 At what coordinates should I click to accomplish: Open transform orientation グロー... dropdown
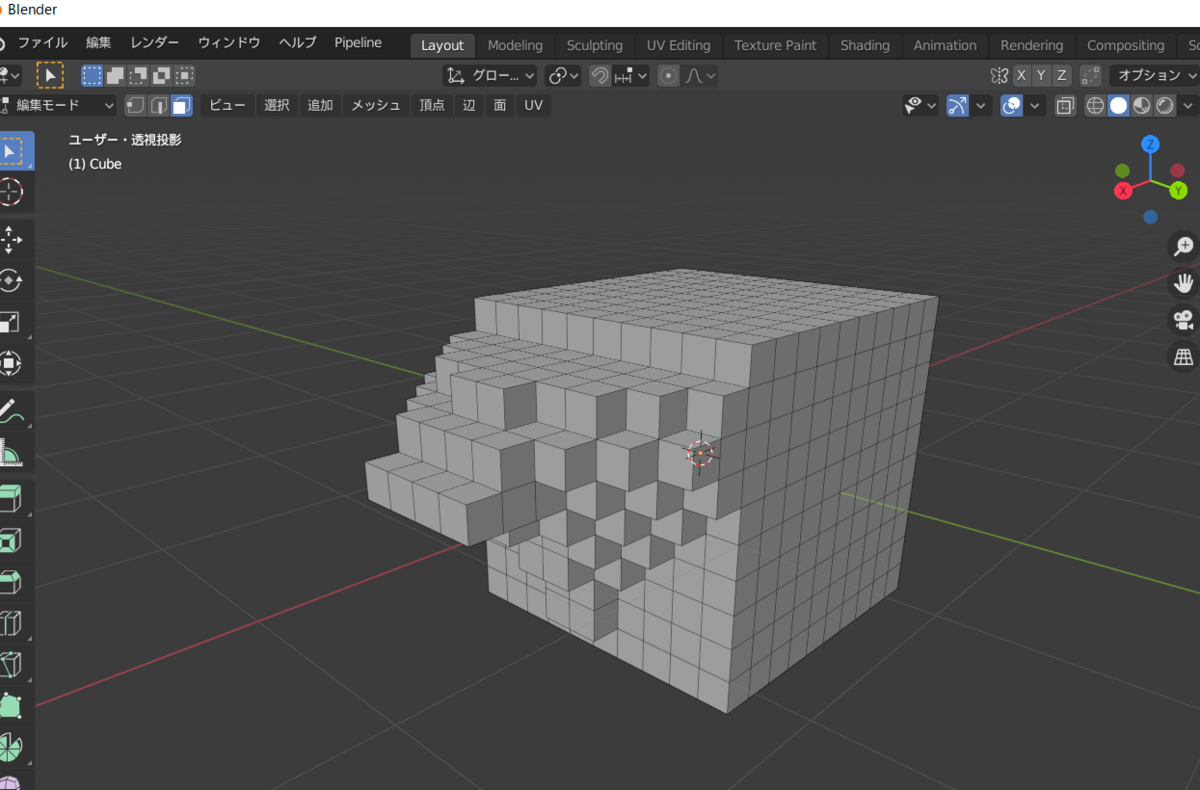point(490,75)
